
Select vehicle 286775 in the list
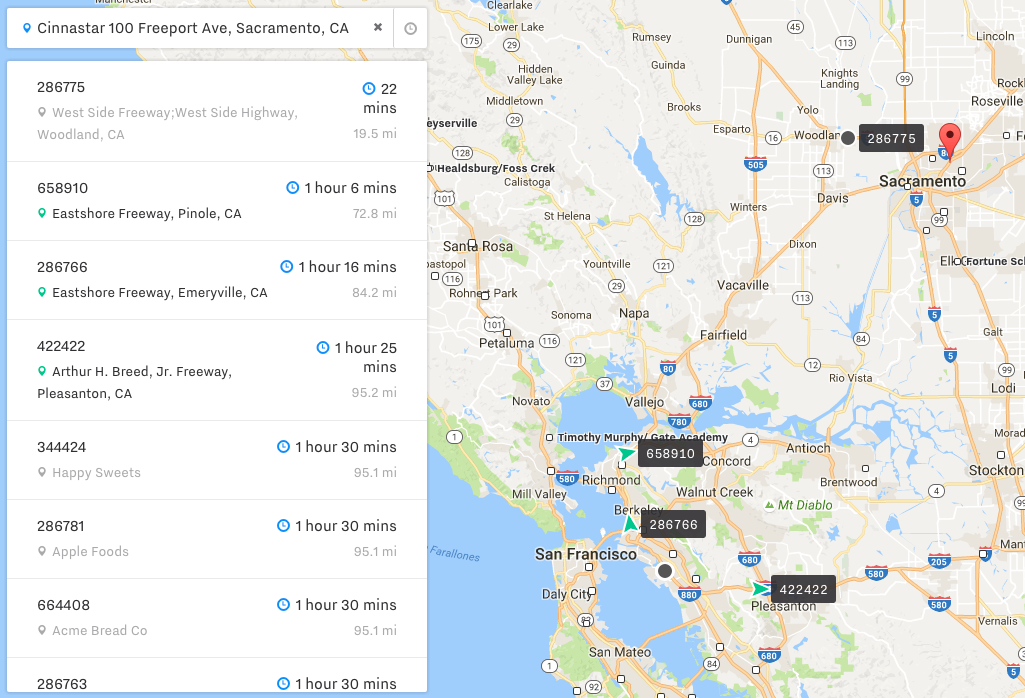tap(217, 110)
